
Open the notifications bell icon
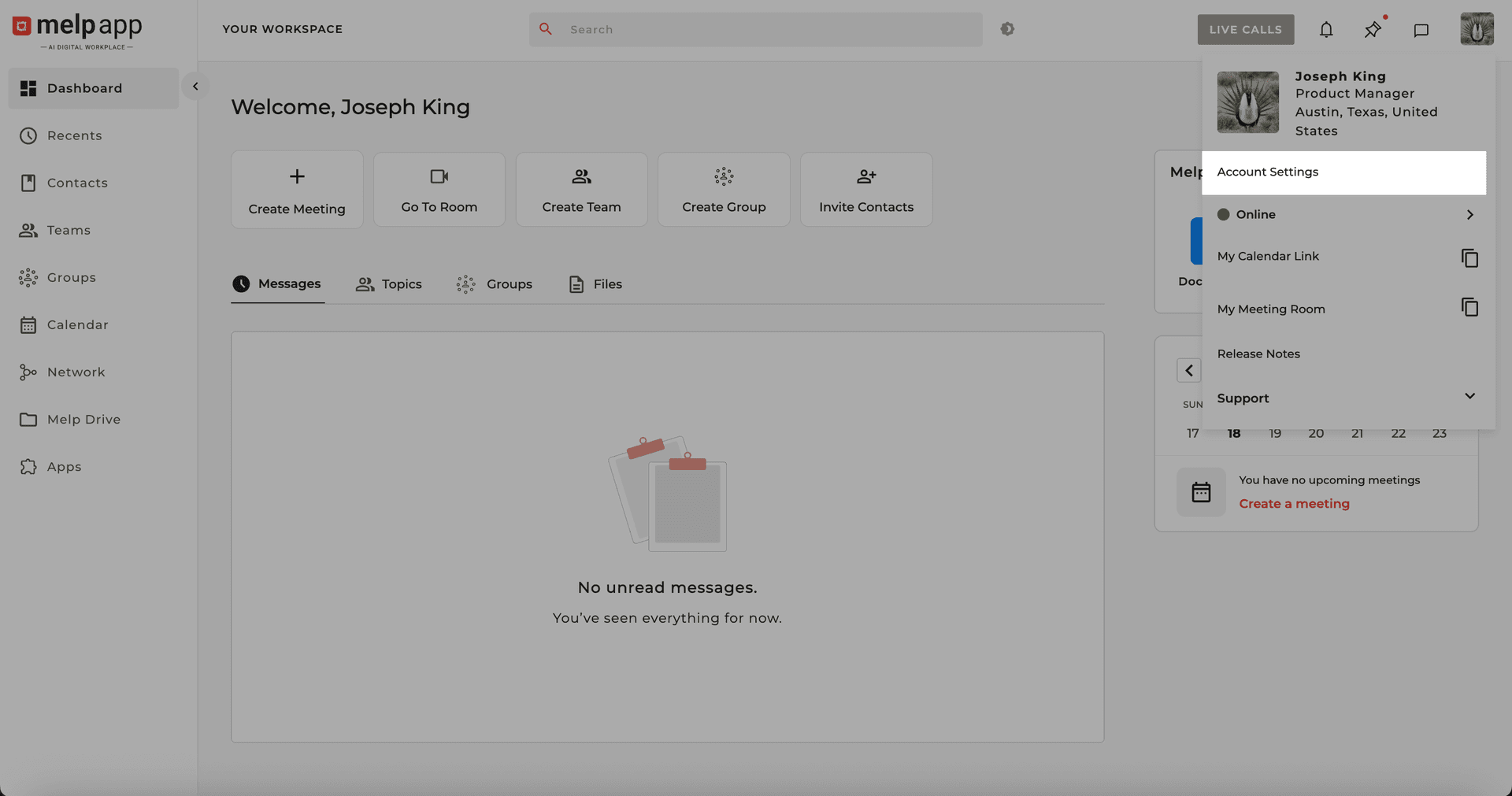point(1326,30)
